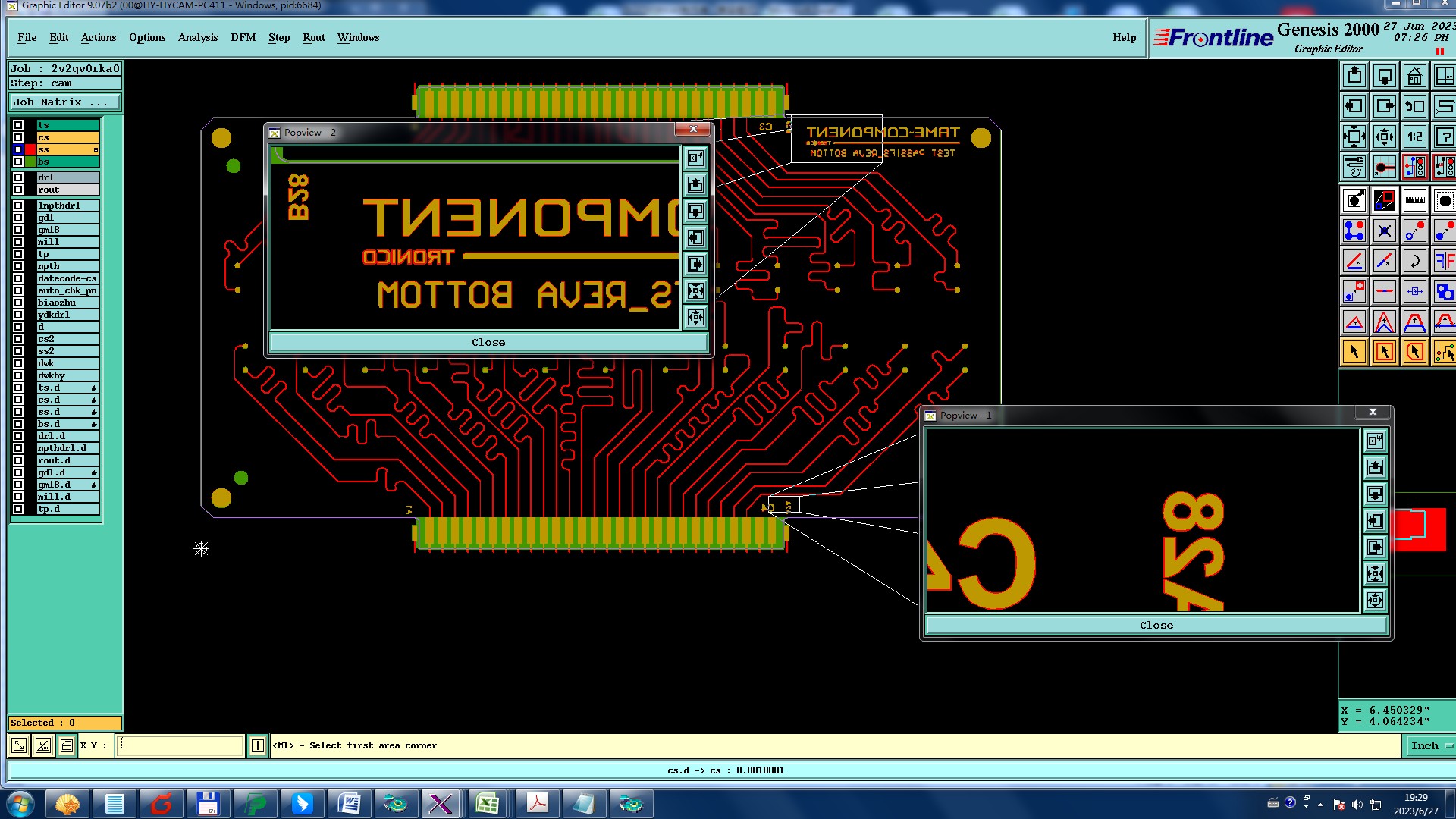
Task: Open the Job Matrix menu button
Action: [x=64, y=102]
